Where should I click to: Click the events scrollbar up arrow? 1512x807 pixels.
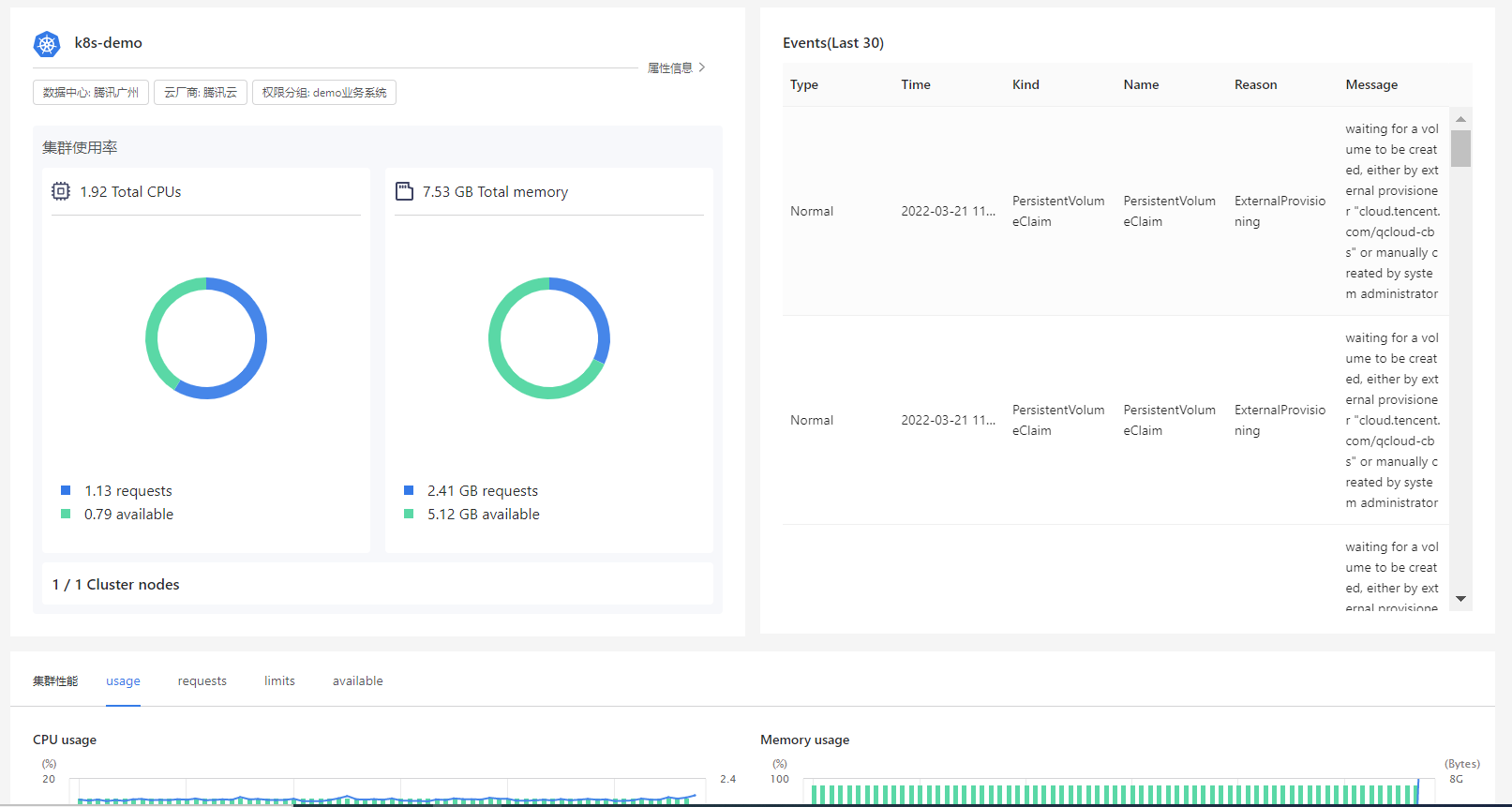[x=1460, y=119]
